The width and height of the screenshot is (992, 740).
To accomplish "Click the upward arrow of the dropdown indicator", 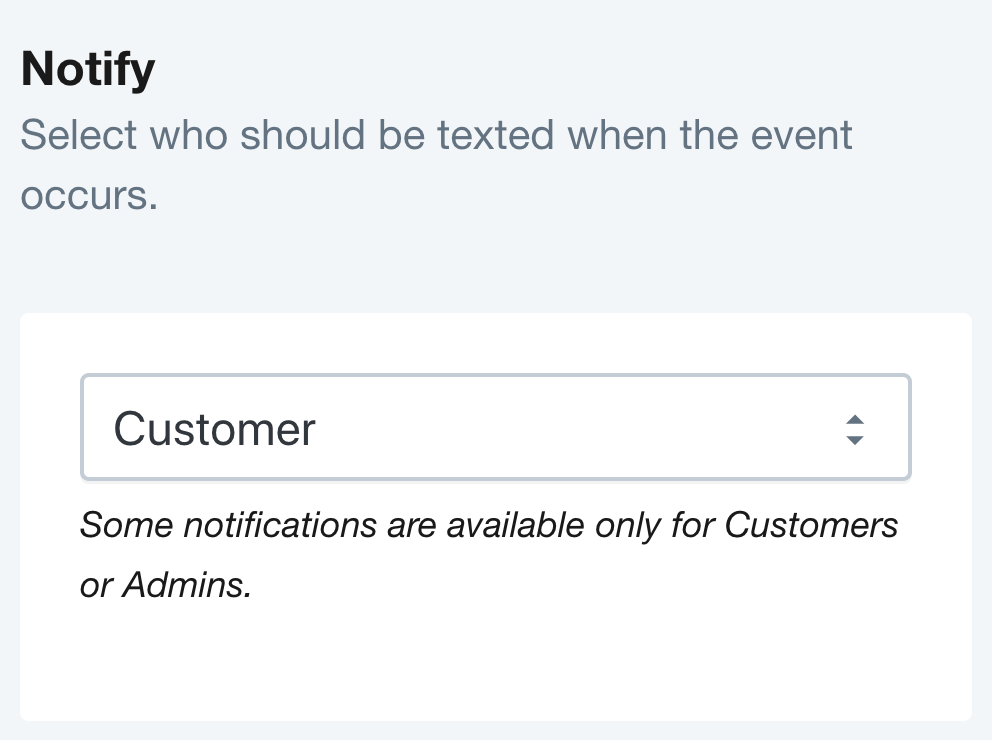I will click(855, 419).
